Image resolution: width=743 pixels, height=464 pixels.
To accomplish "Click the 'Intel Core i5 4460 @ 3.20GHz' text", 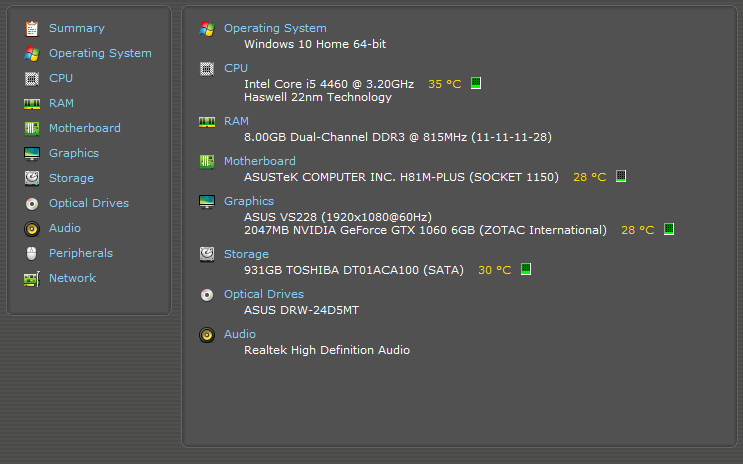I will tap(329, 84).
